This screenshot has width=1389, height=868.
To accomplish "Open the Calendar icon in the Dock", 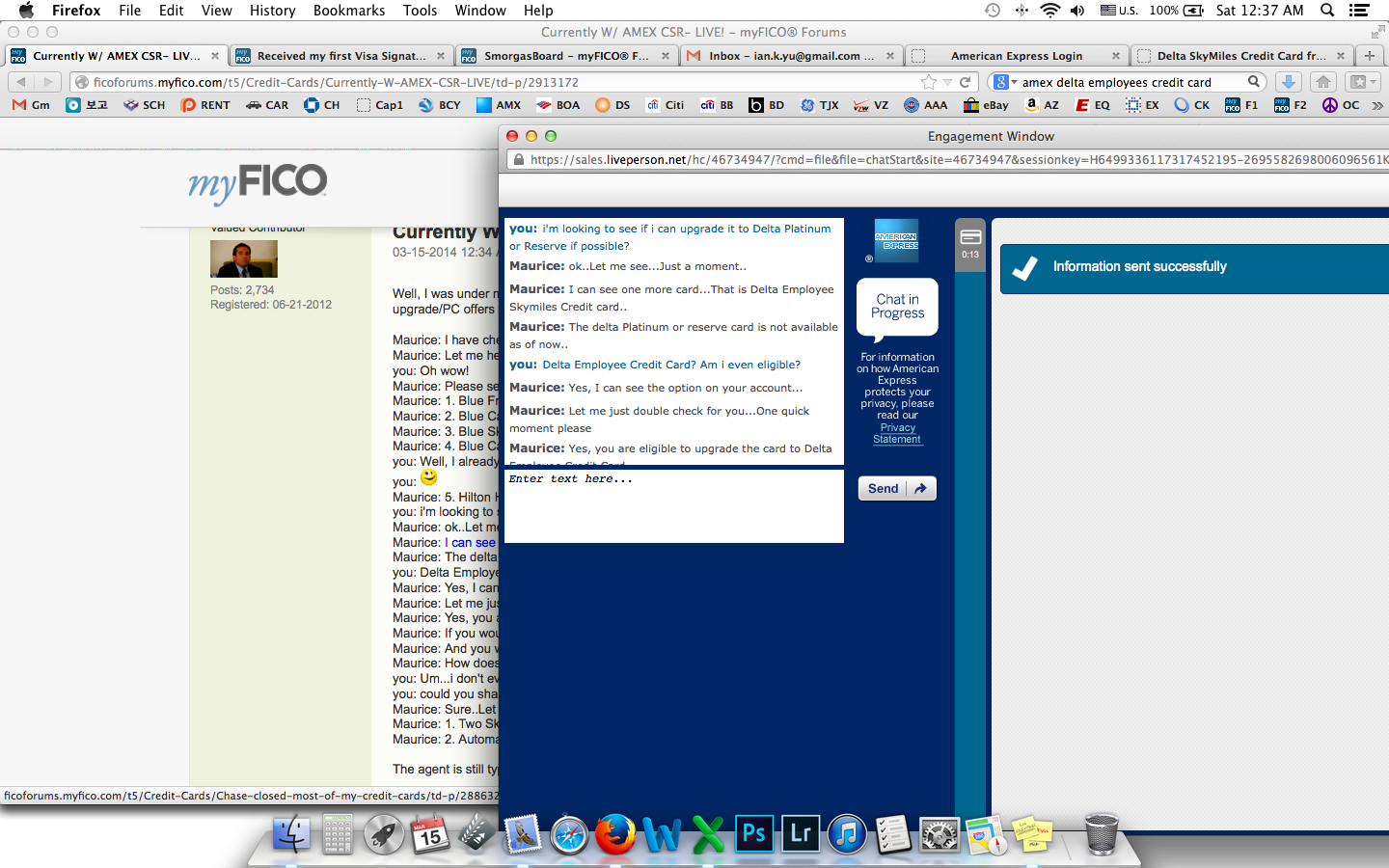I will click(x=430, y=834).
